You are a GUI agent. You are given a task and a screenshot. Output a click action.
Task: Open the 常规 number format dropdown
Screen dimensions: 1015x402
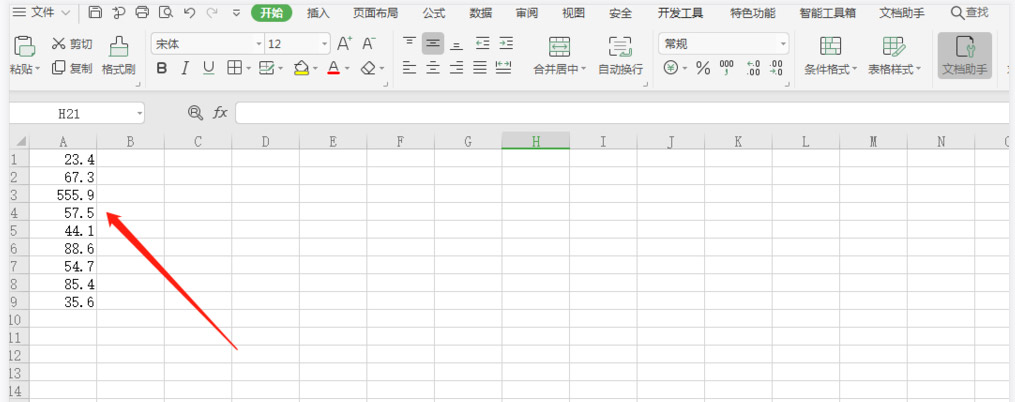784,44
